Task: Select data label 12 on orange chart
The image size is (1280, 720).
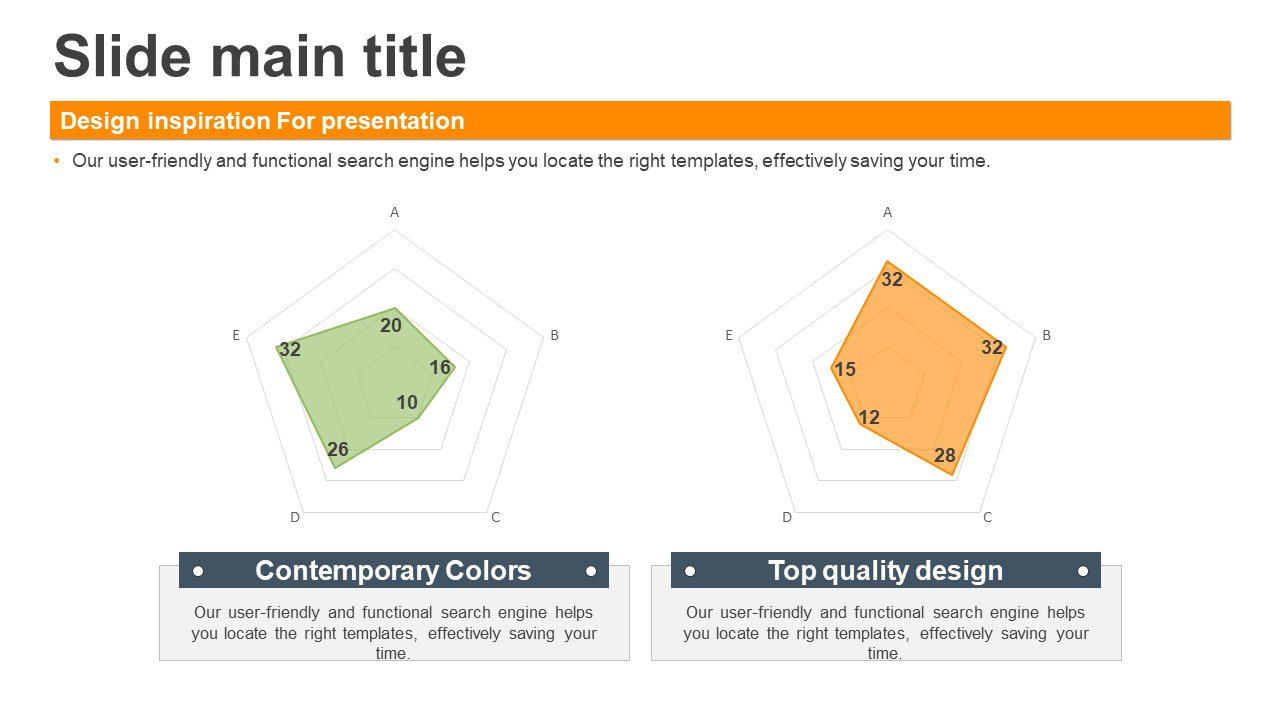Action: tap(870, 418)
